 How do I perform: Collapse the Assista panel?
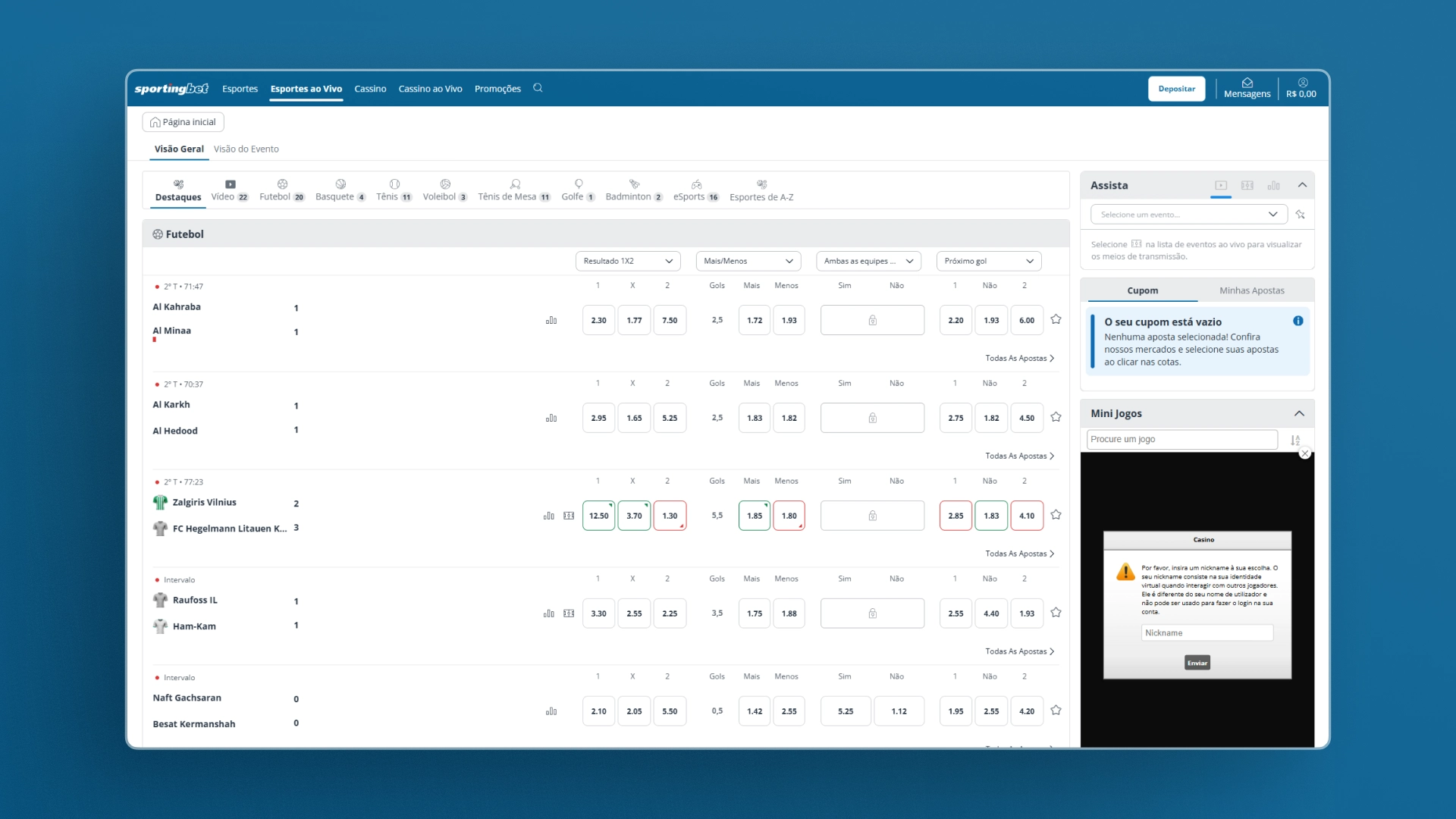point(1302,185)
